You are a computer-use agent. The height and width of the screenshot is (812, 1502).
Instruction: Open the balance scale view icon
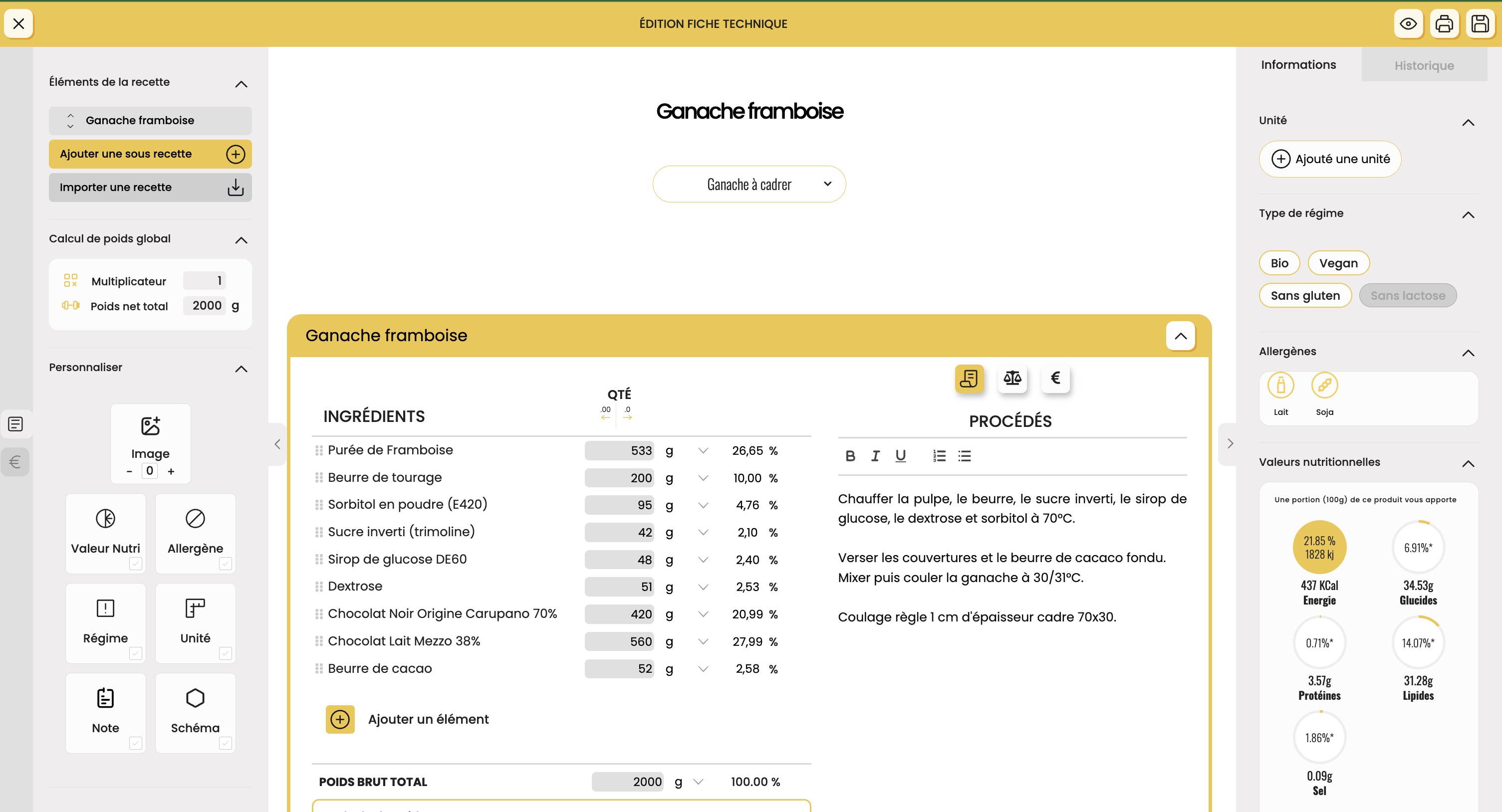point(1012,378)
